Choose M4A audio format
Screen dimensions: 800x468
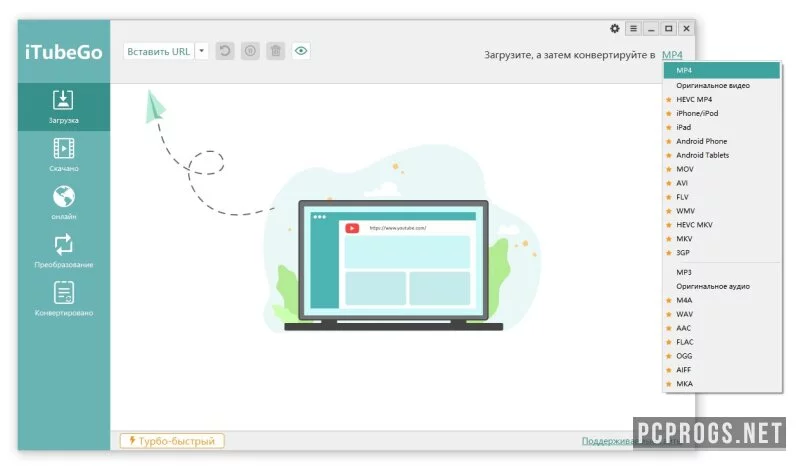pyautogui.click(x=721, y=300)
